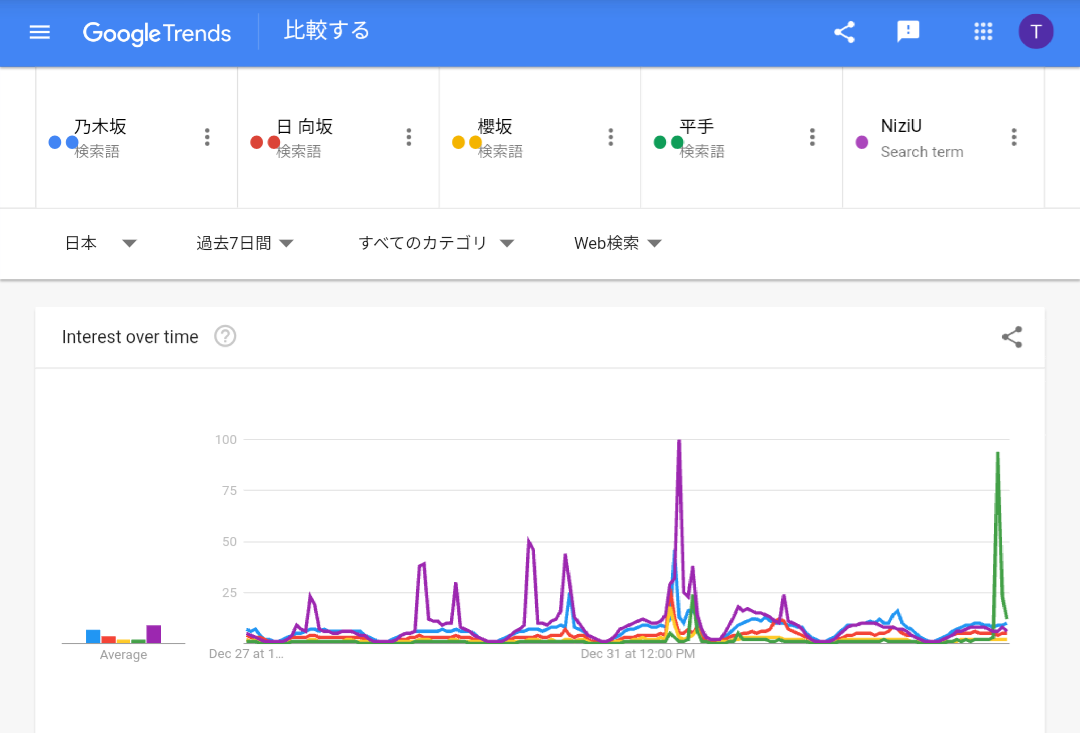The image size is (1080, 733).
Task: Click the account avatar labeled T
Action: 1036,32
